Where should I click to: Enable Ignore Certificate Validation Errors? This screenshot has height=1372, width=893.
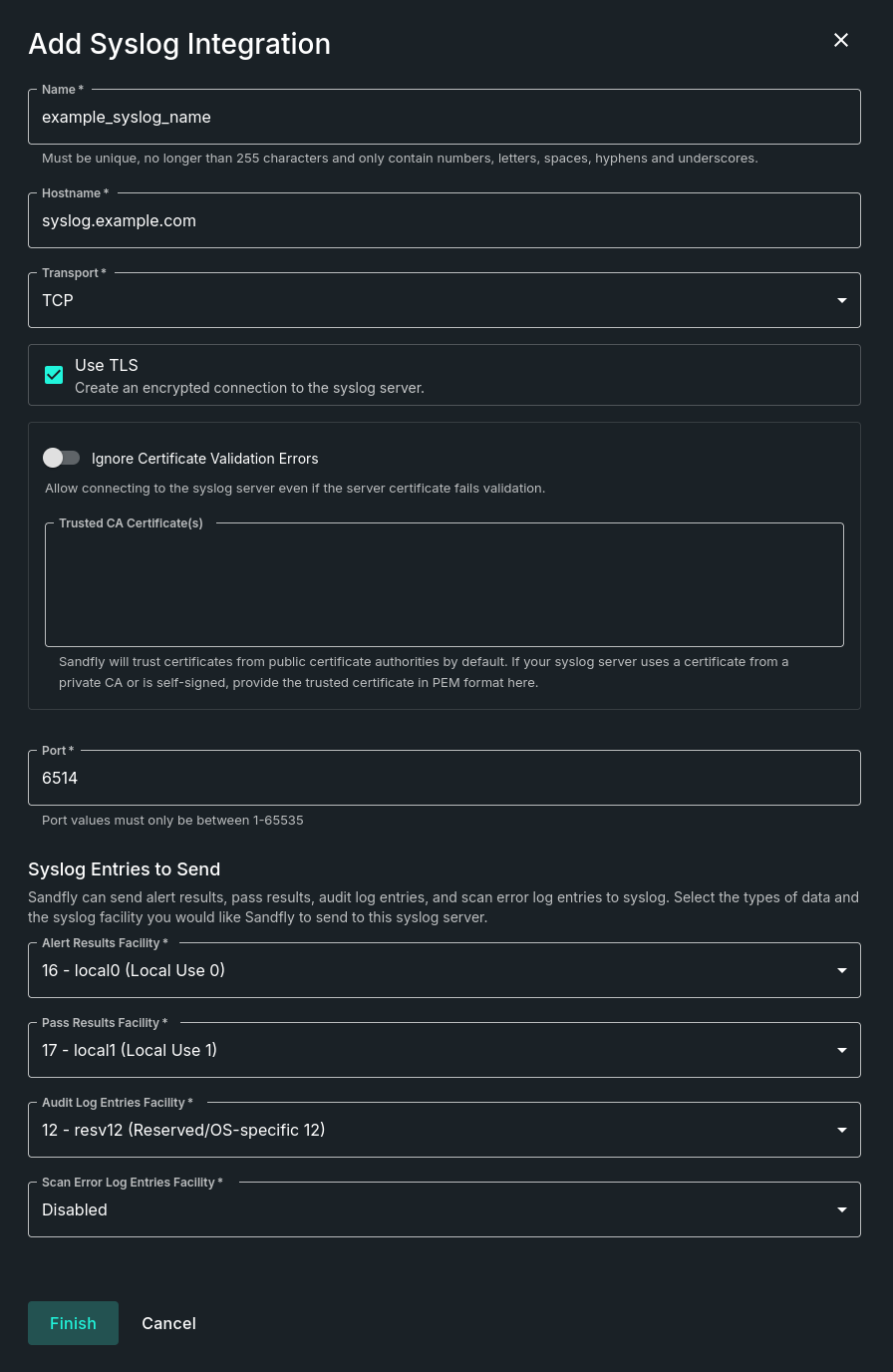click(62, 458)
